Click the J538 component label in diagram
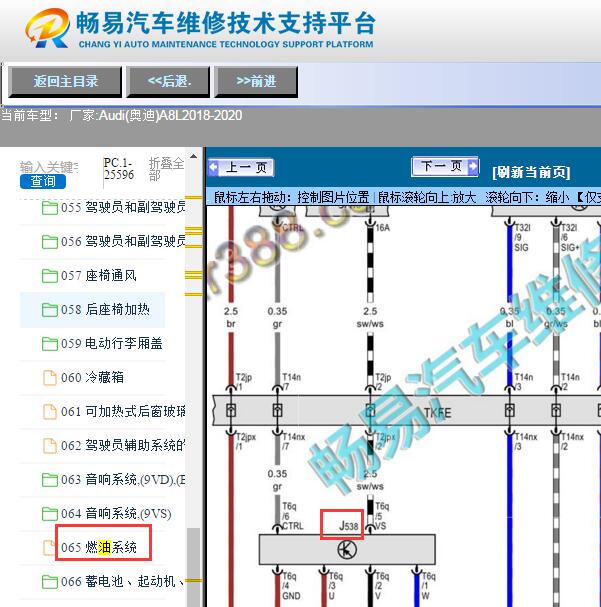601x607 pixels. click(x=349, y=526)
